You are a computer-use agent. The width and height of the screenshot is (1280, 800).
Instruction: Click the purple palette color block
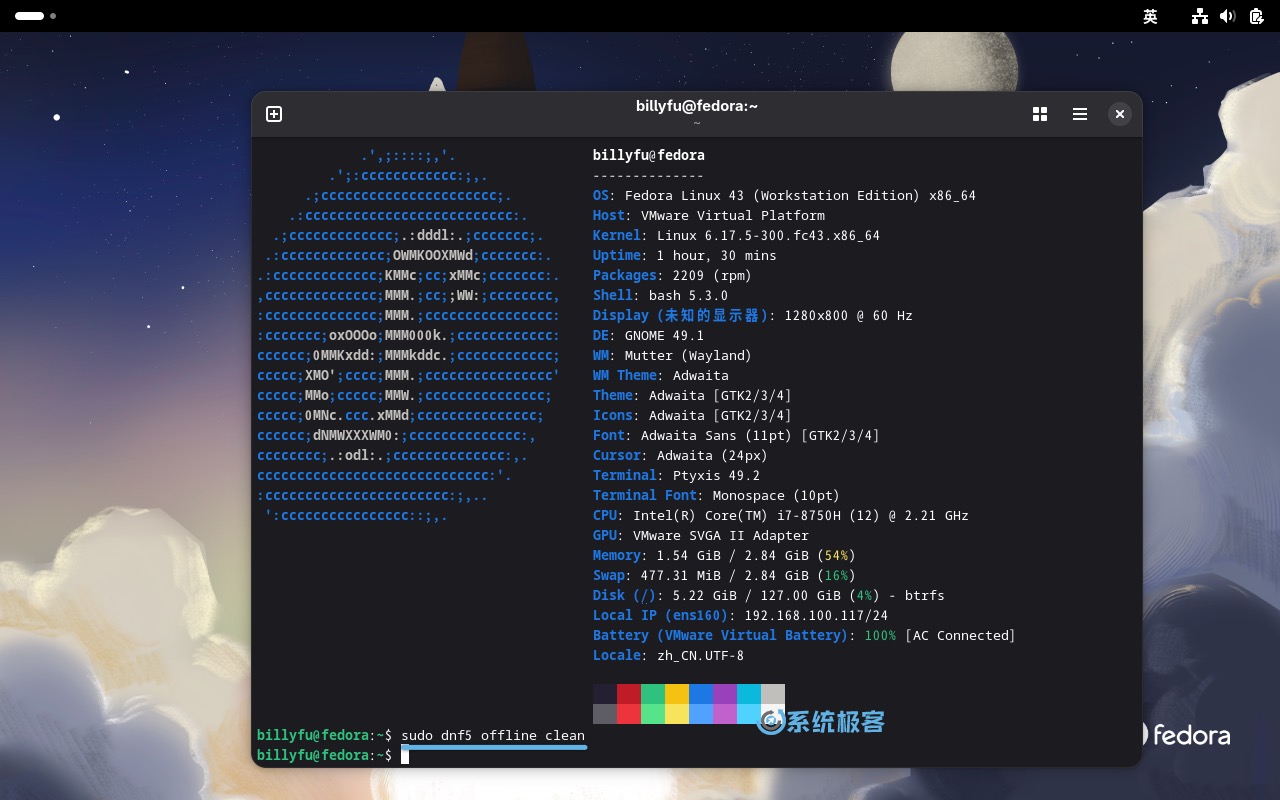coord(725,694)
